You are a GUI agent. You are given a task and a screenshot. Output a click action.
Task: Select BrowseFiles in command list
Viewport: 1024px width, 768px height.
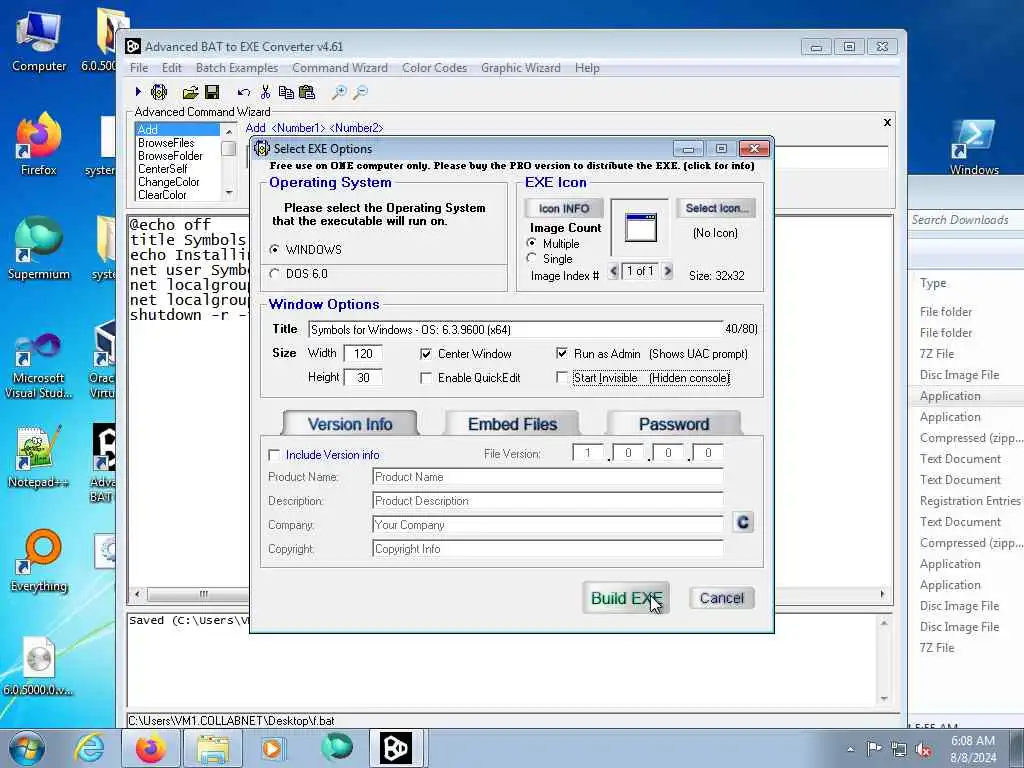click(166, 143)
